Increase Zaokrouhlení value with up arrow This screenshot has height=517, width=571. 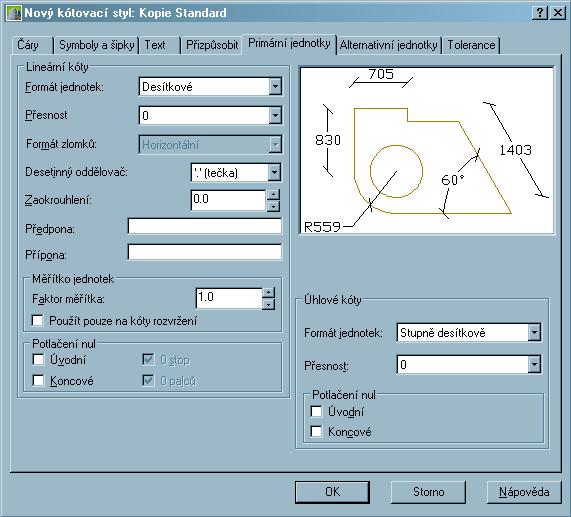point(273,194)
